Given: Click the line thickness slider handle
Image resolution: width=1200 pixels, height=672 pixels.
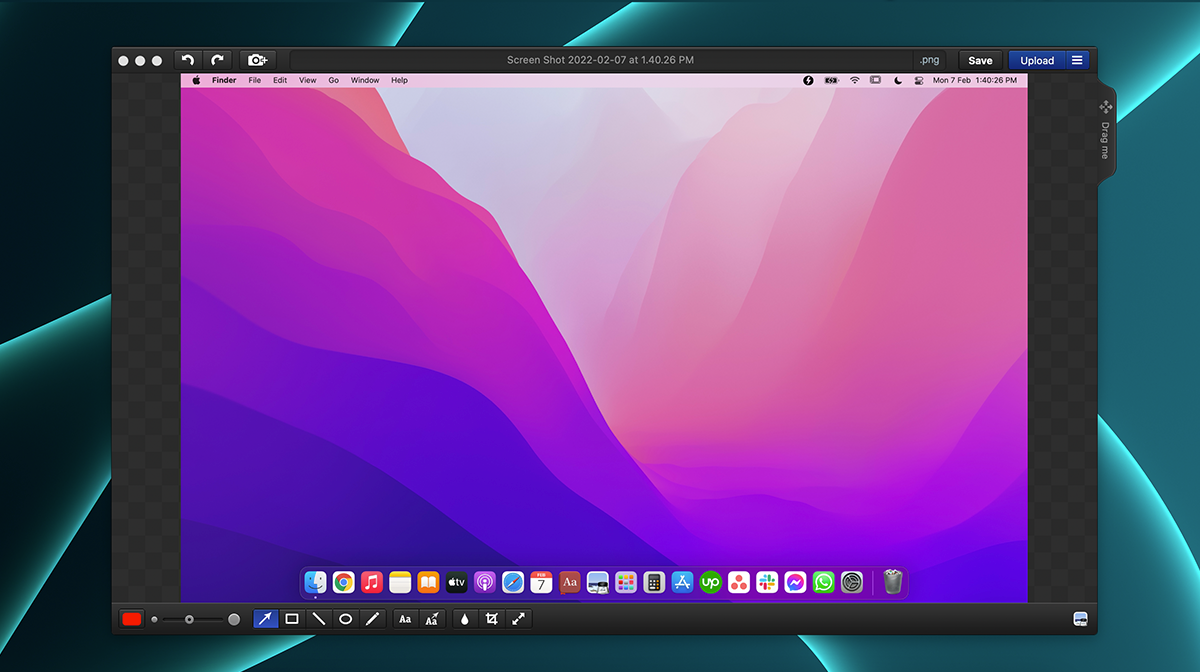Looking at the screenshot, I should 189,620.
